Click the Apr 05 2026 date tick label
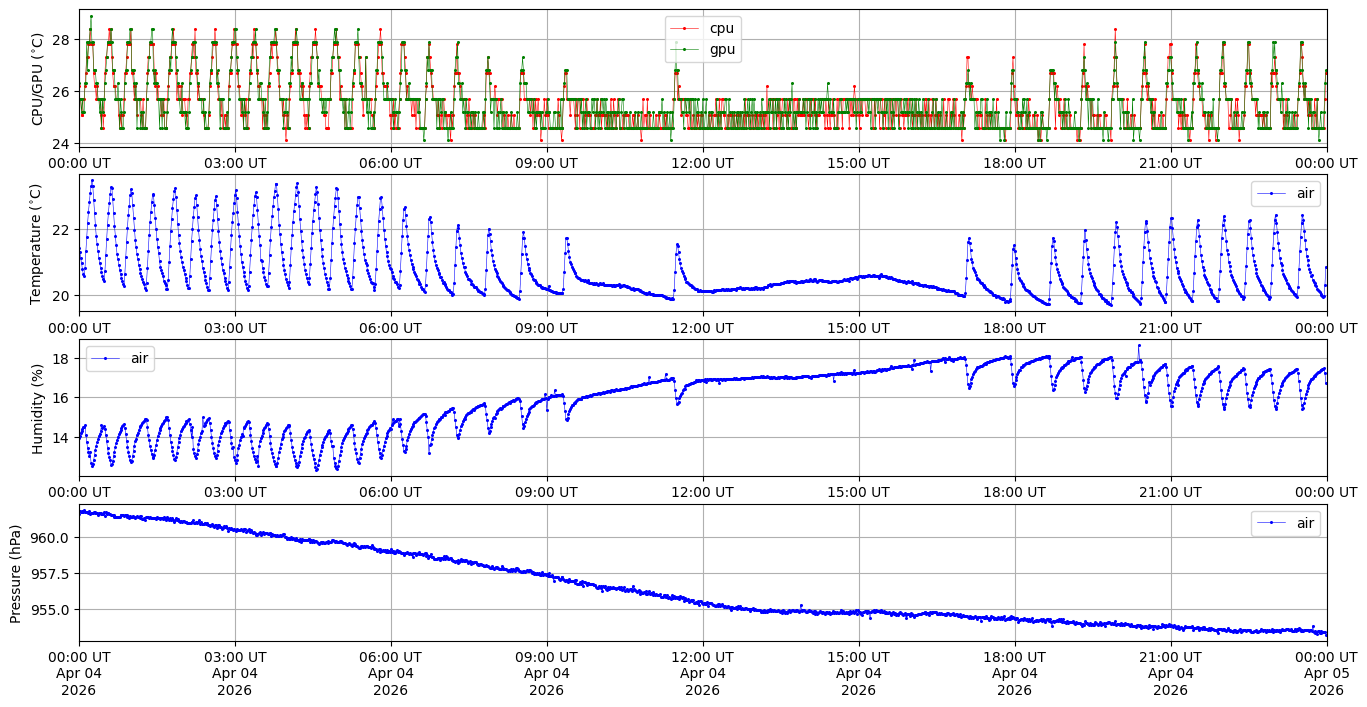The height and width of the screenshot is (707, 1367). click(1326, 682)
